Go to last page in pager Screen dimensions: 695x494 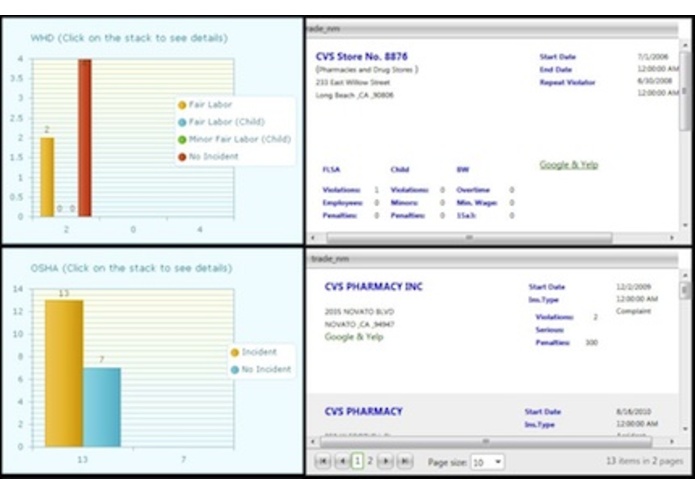[x=405, y=461]
